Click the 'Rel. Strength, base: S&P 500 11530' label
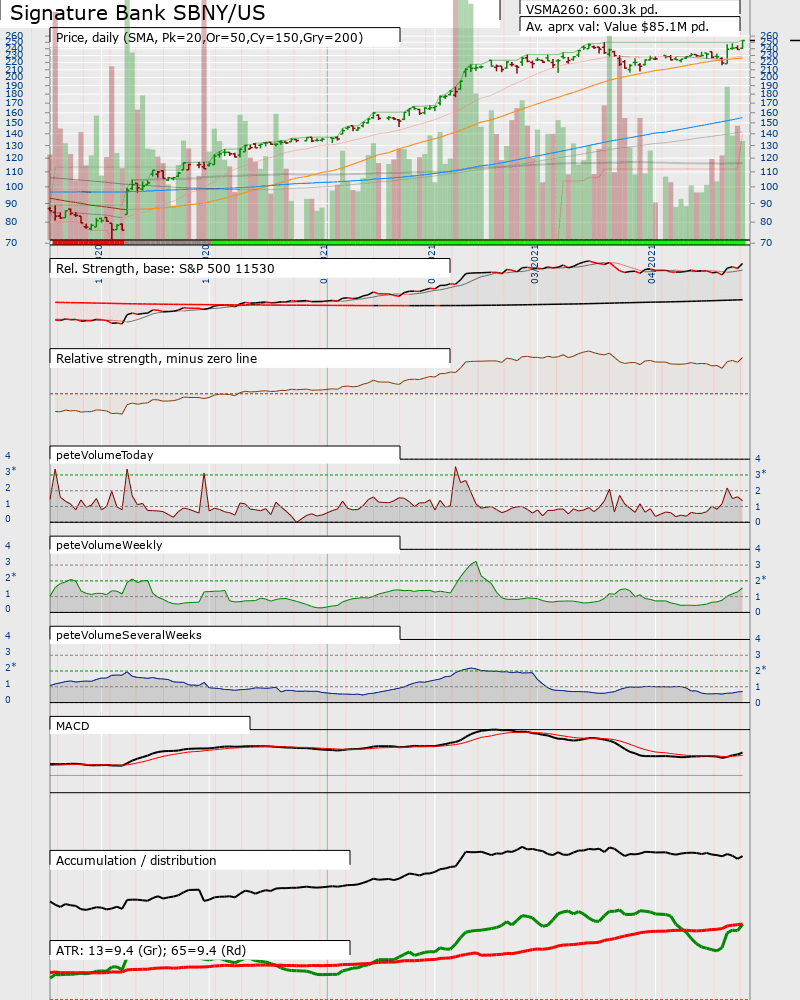Screen dimensions: 800x1000 pos(165,268)
